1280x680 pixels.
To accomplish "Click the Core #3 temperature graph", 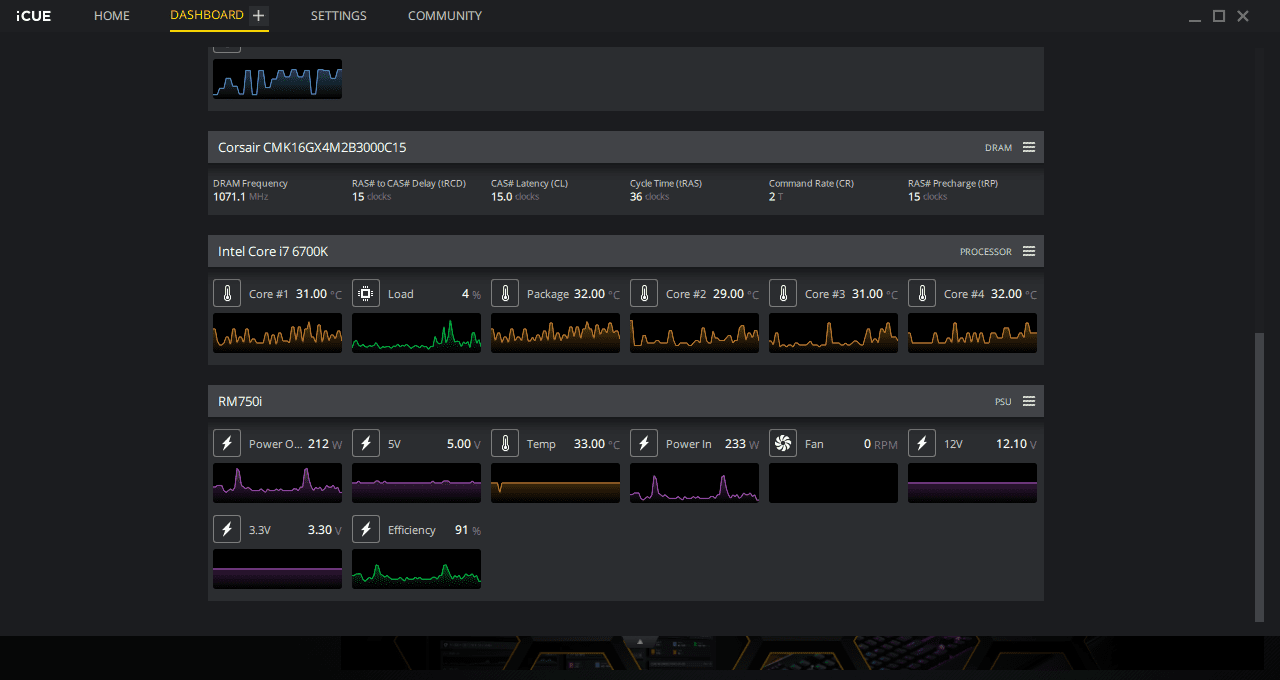I will 833,333.
